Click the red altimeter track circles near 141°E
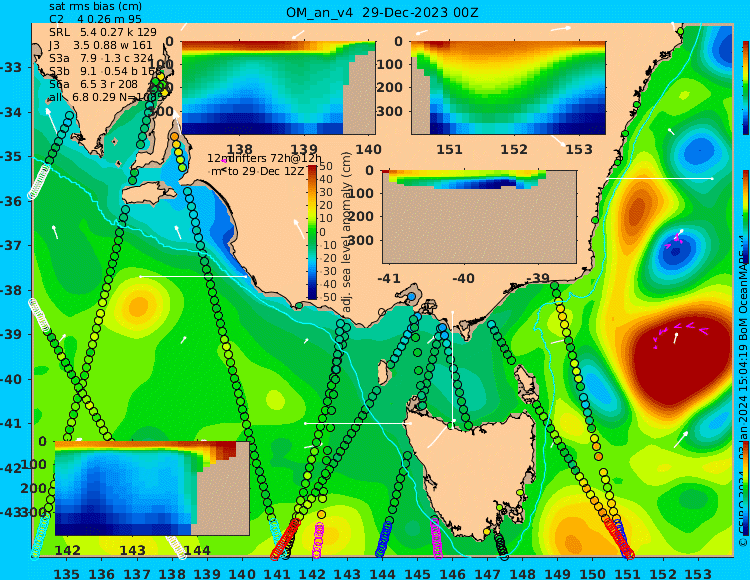The height and width of the screenshot is (580, 750). (286, 539)
